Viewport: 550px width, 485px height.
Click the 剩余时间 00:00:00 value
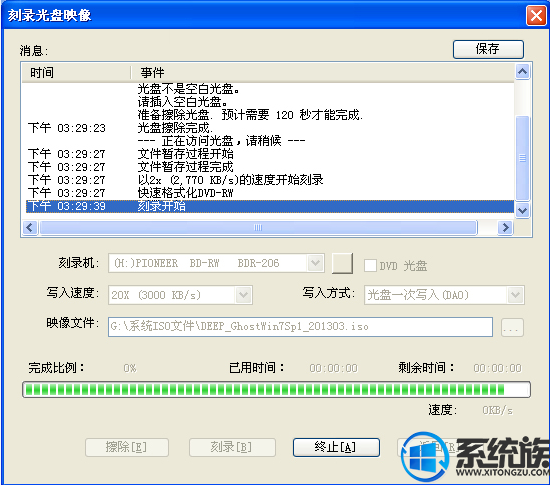[x=497, y=368]
